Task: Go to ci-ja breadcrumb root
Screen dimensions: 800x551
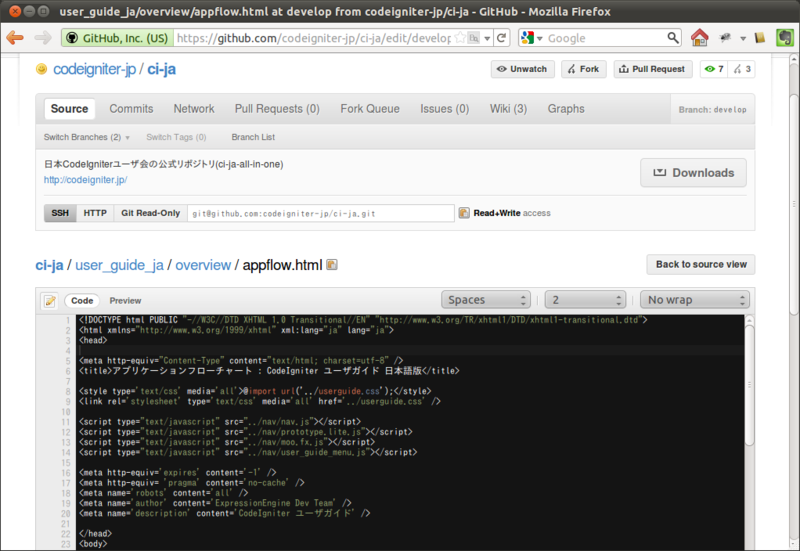Action: pyautogui.click(x=49, y=265)
